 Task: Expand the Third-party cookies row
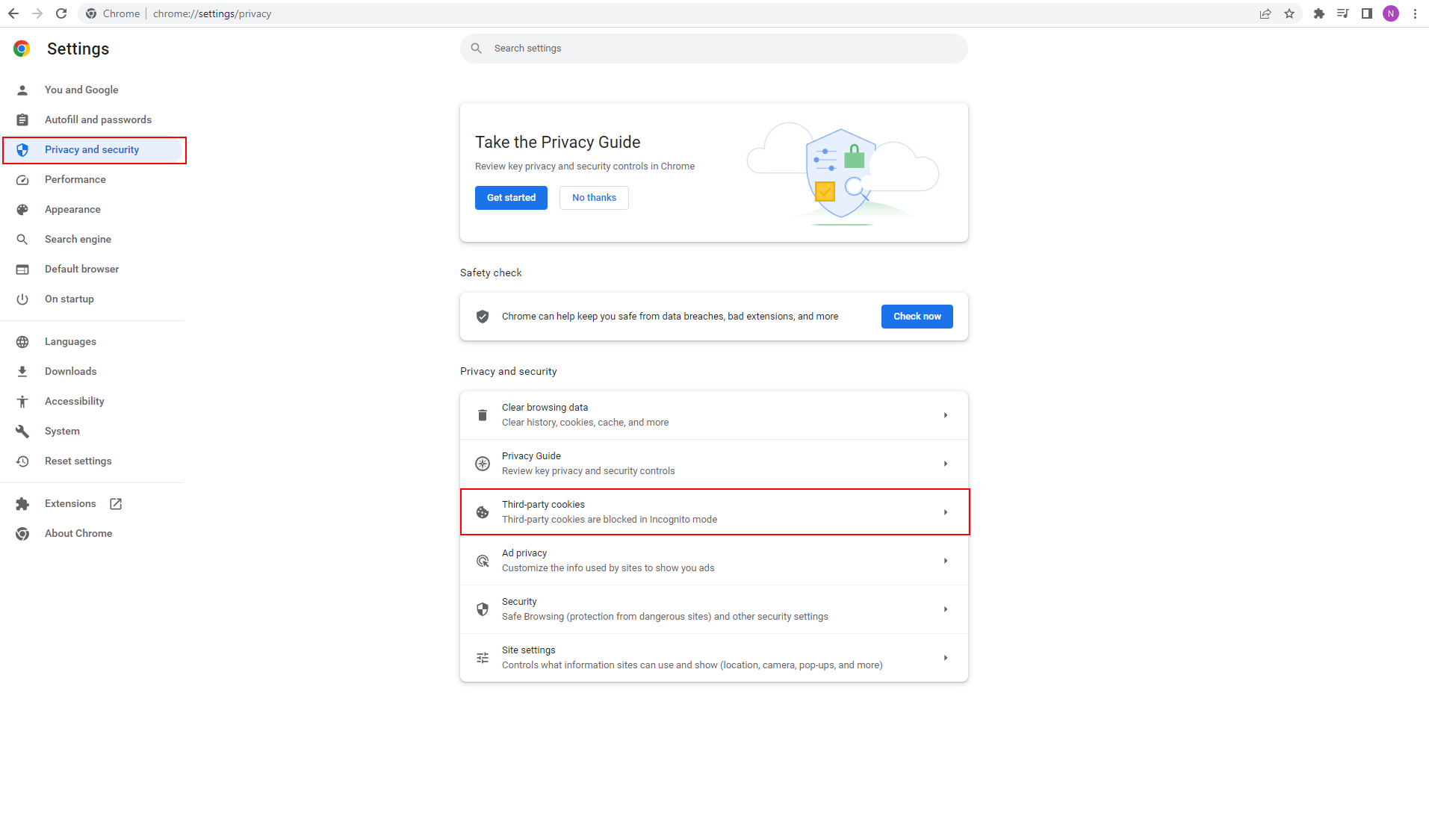click(x=713, y=512)
